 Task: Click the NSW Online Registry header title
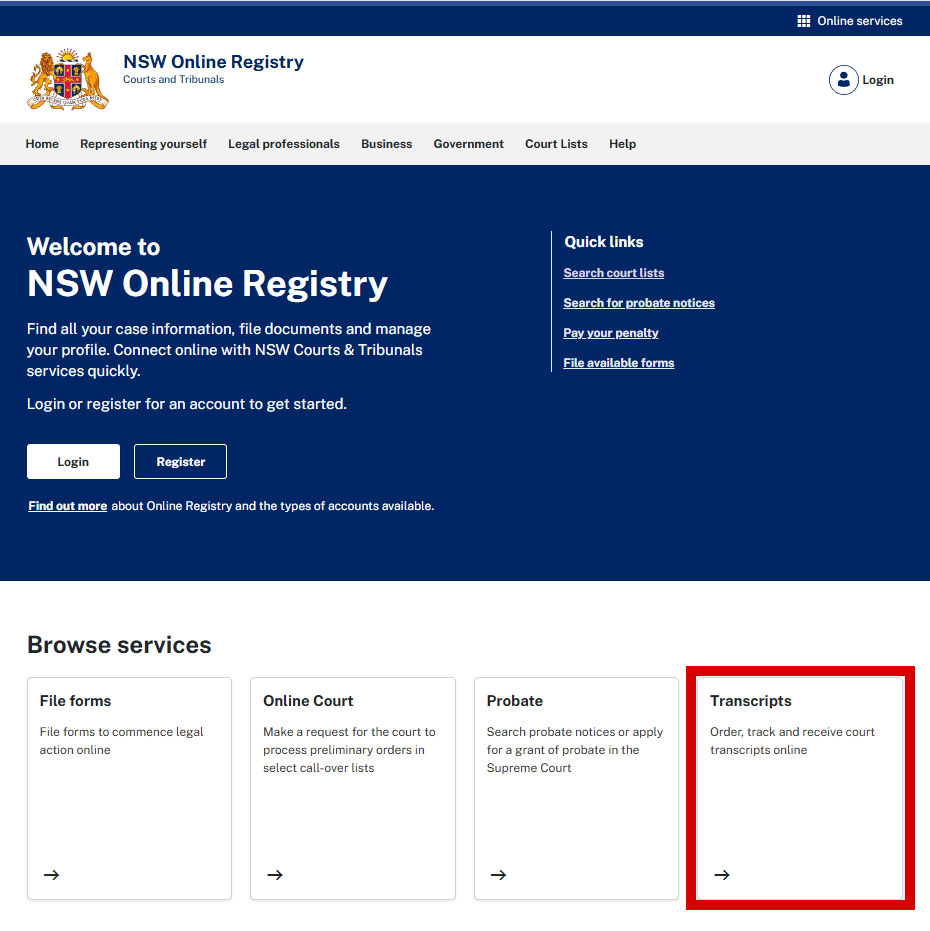click(213, 61)
